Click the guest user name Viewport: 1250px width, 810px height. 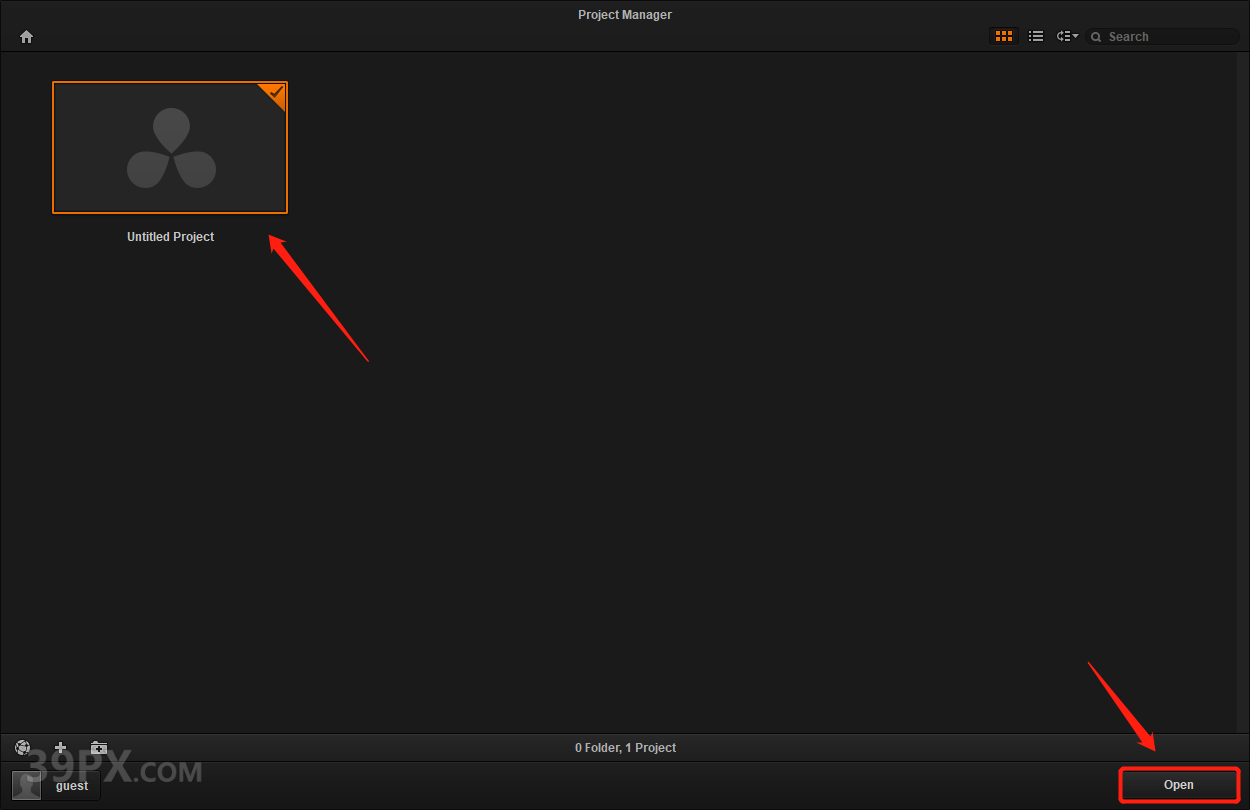(x=72, y=786)
